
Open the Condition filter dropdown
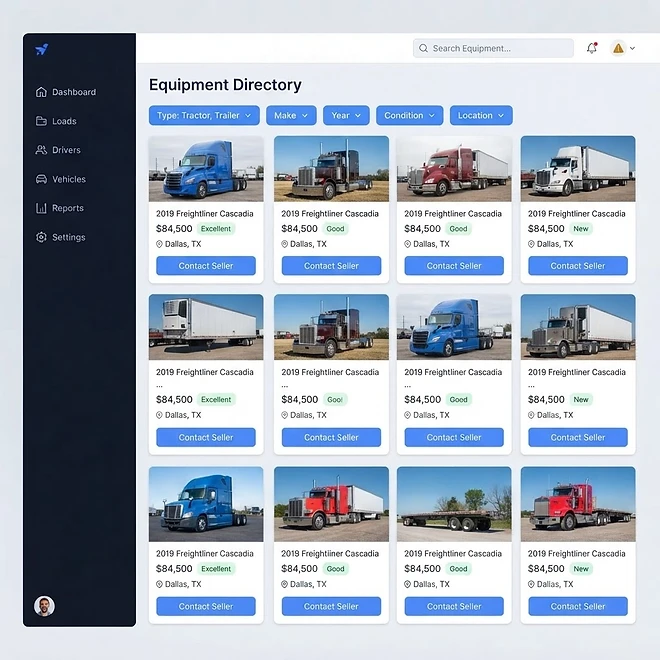click(x=410, y=115)
